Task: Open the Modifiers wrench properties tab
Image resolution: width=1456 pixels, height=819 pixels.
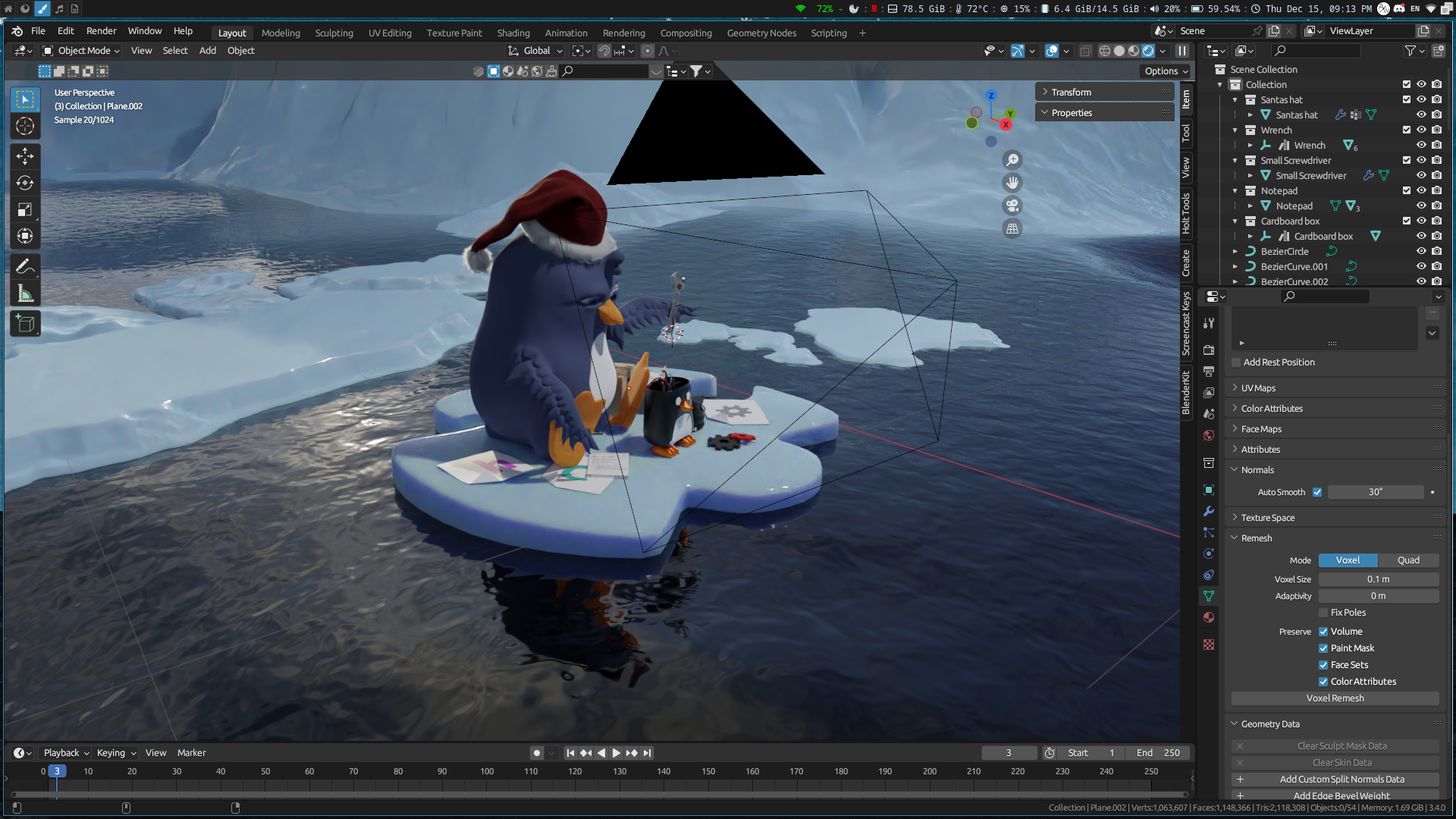Action: 1209,511
